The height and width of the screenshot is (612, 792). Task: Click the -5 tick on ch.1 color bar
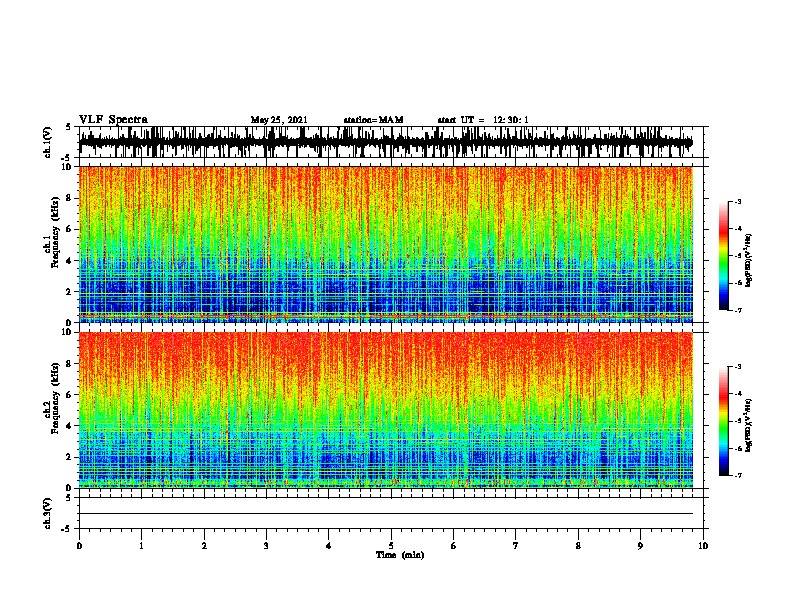(737, 256)
